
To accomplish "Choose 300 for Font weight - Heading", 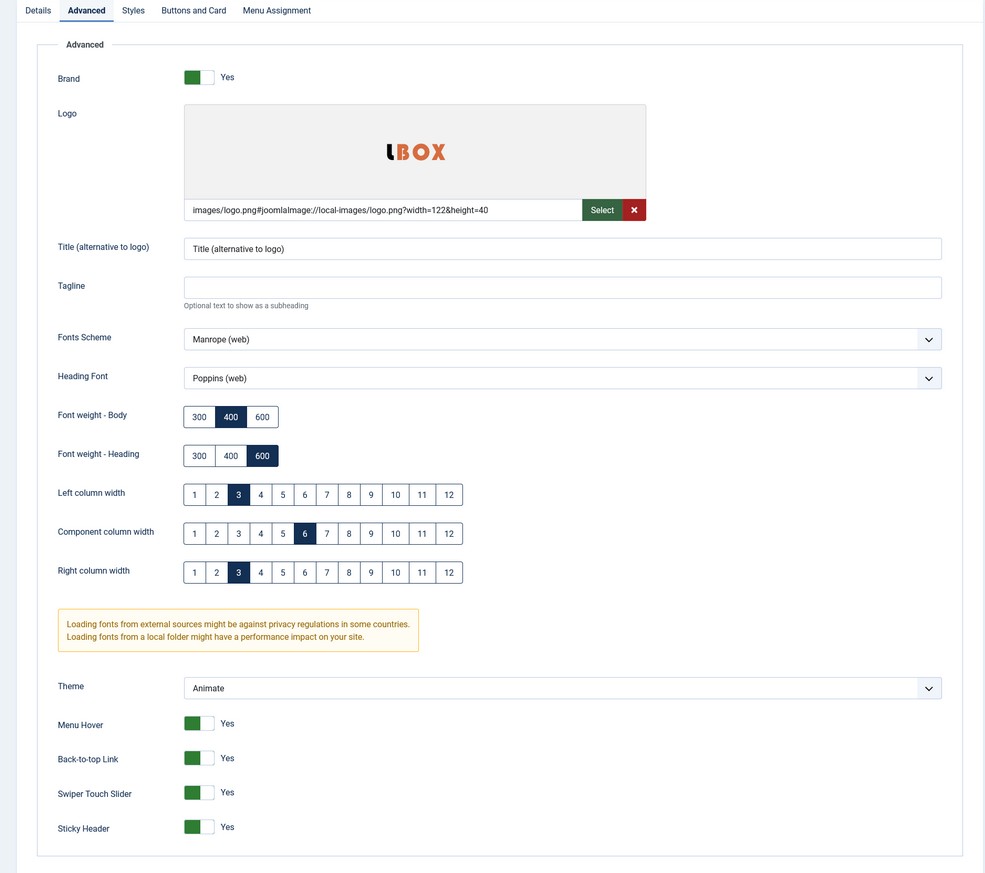I will coord(199,456).
